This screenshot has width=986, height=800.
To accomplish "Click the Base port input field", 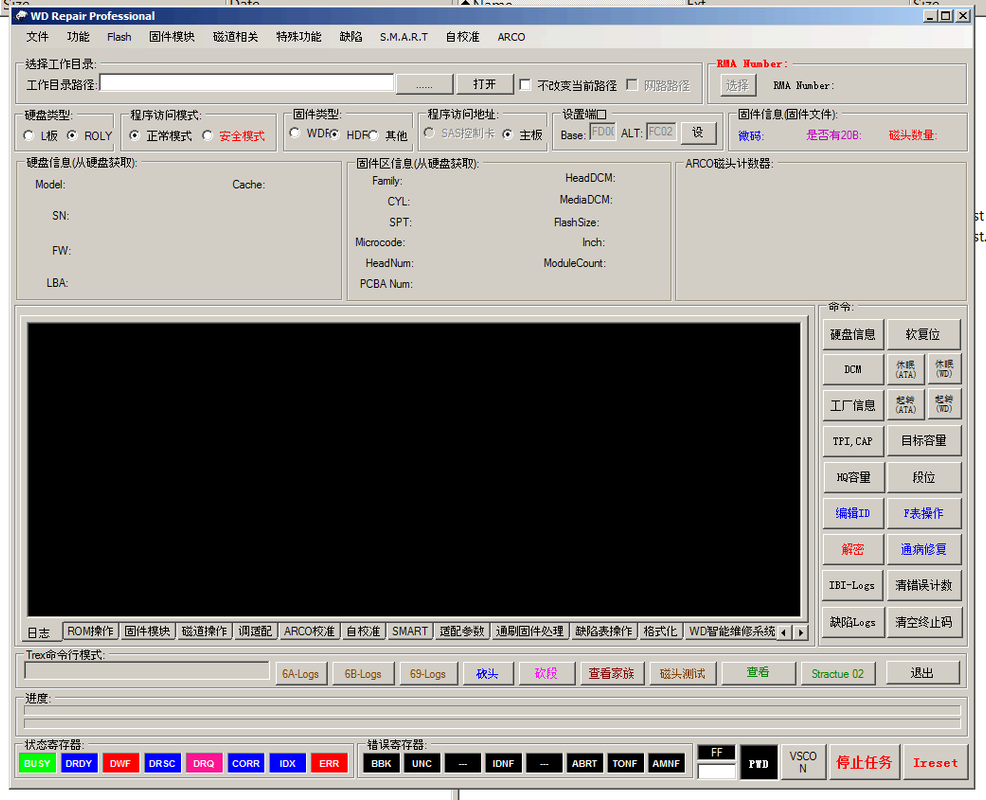I will 602,132.
